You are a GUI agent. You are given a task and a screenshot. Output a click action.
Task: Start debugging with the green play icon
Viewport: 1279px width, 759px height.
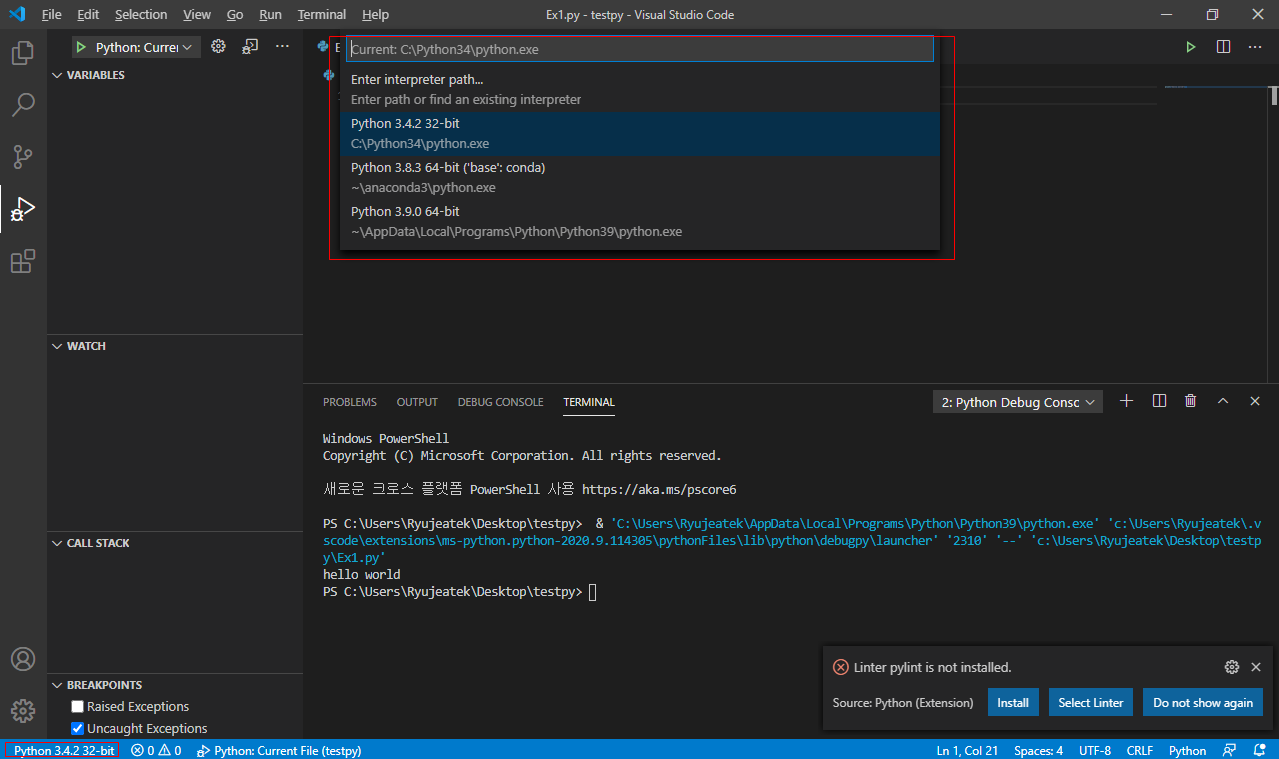[x=80, y=47]
